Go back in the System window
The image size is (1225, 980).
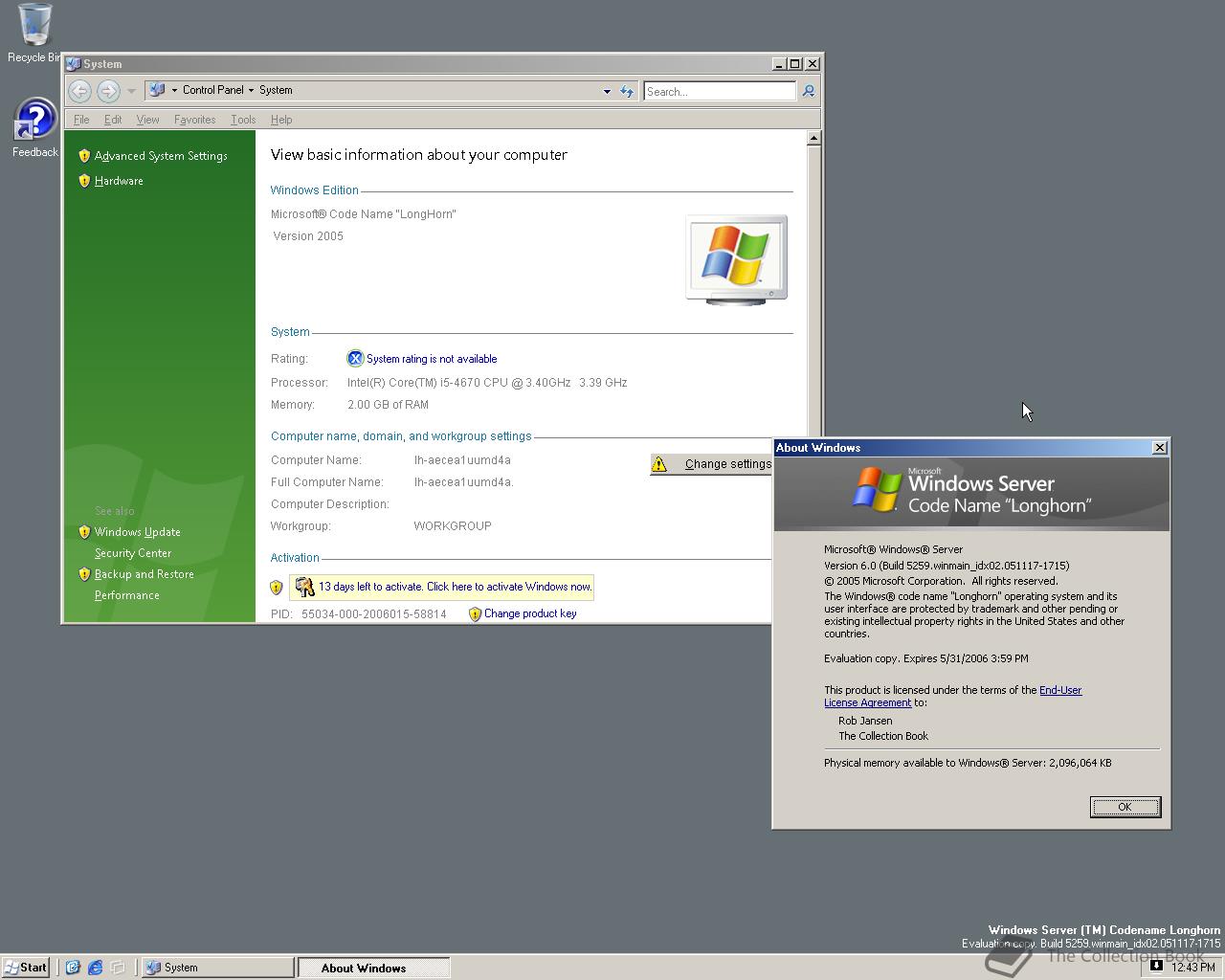[x=79, y=91]
